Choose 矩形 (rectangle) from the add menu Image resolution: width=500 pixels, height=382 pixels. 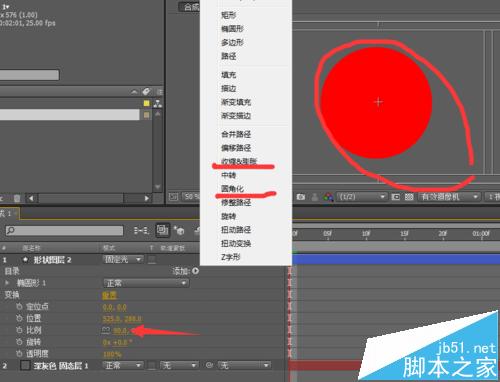point(229,15)
